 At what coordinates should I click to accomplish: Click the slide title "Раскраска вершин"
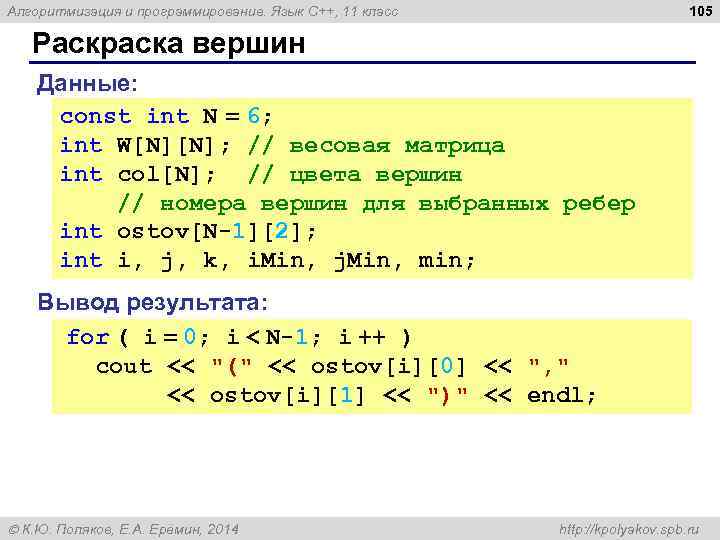169,44
